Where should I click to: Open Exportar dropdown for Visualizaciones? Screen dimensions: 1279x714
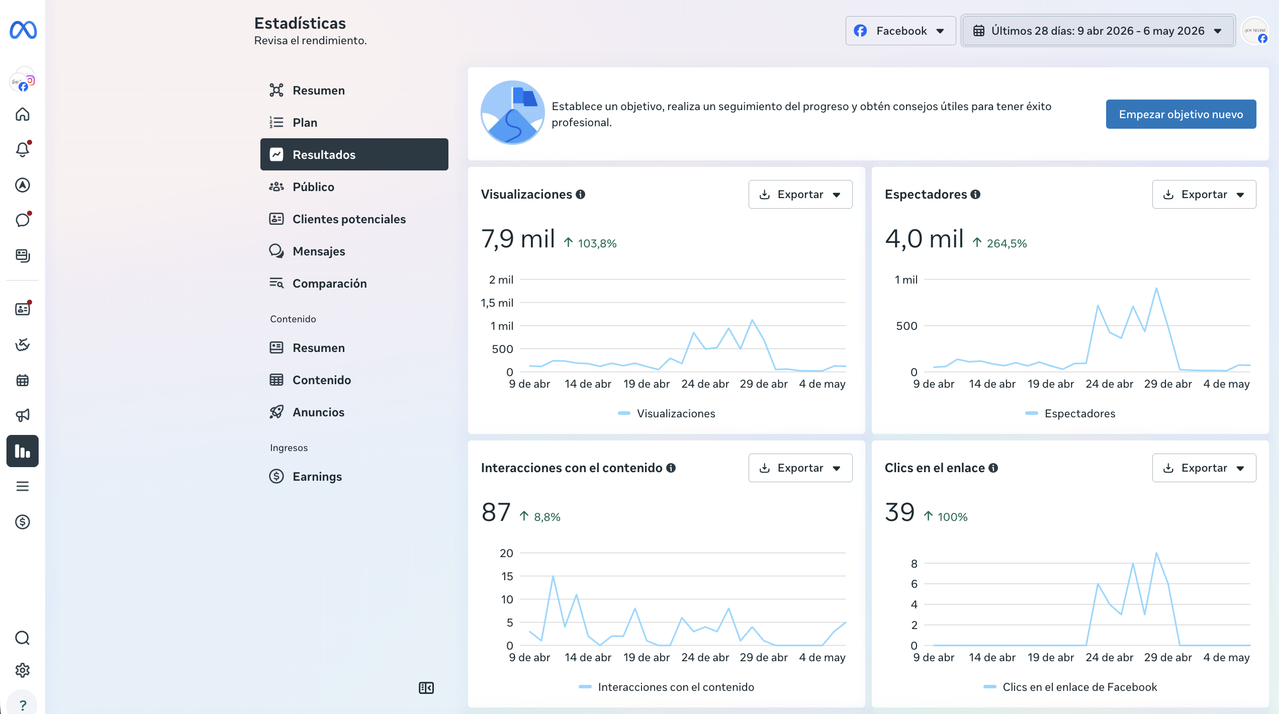click(800, 194)
